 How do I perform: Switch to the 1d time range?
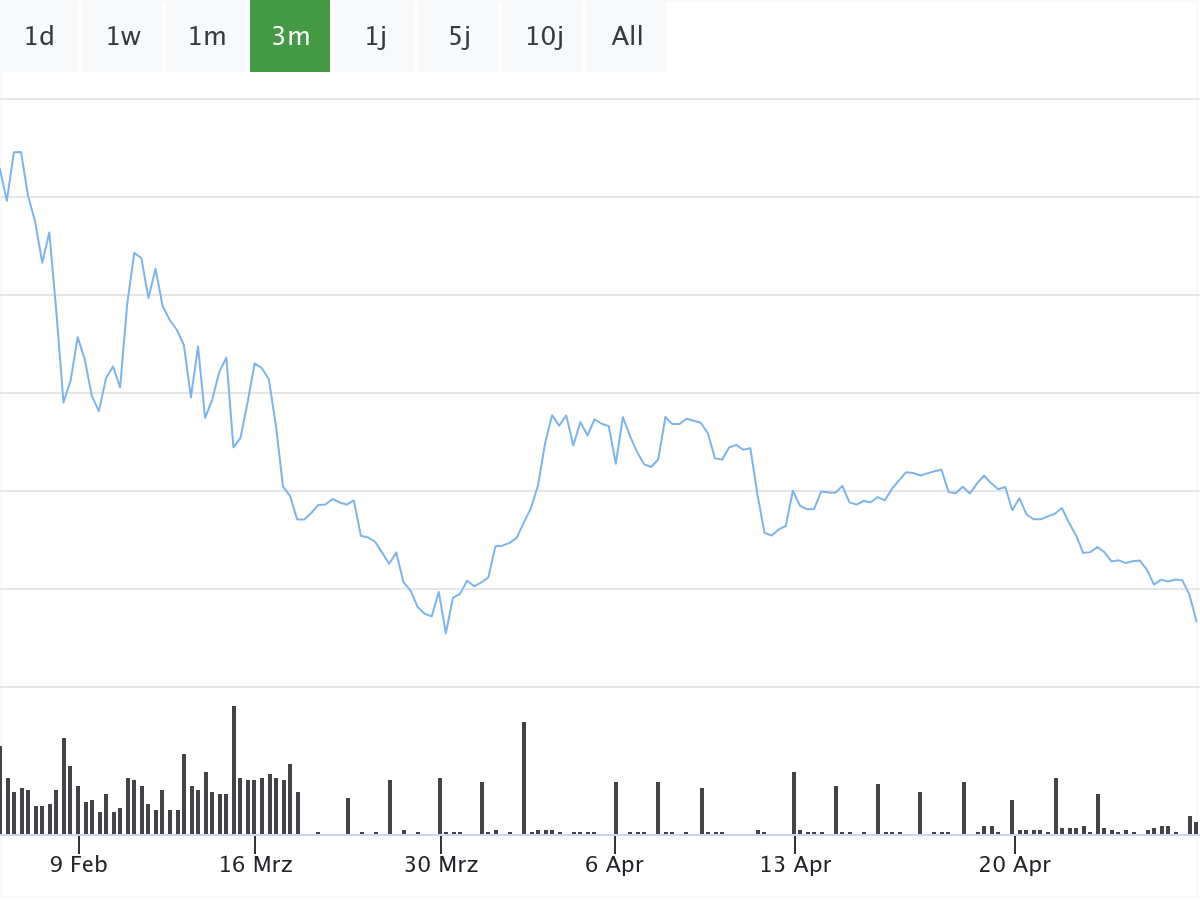tap(39, 37)
